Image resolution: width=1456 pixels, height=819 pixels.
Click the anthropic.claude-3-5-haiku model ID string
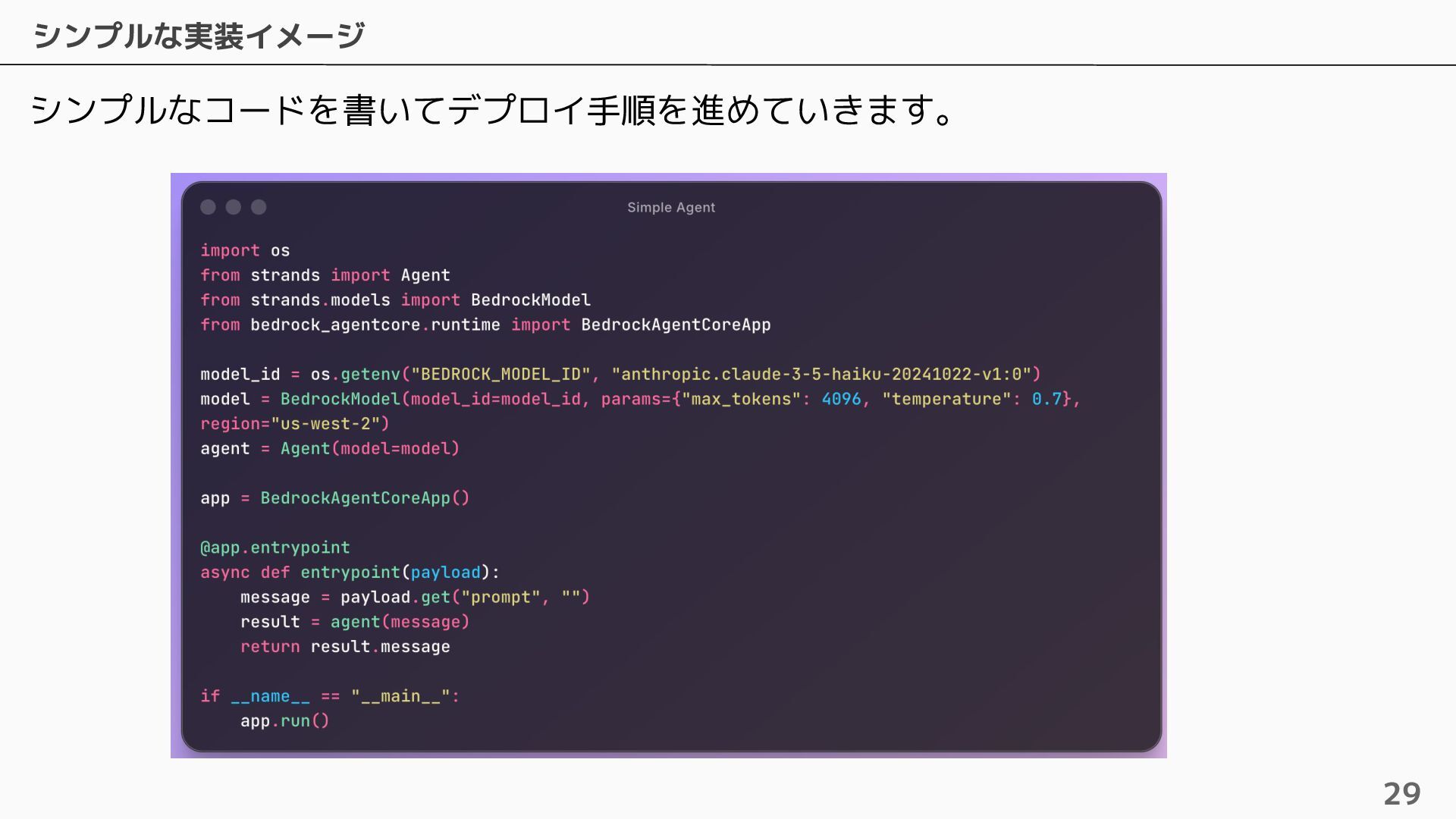pyautogui.click(x=825, y=374)
